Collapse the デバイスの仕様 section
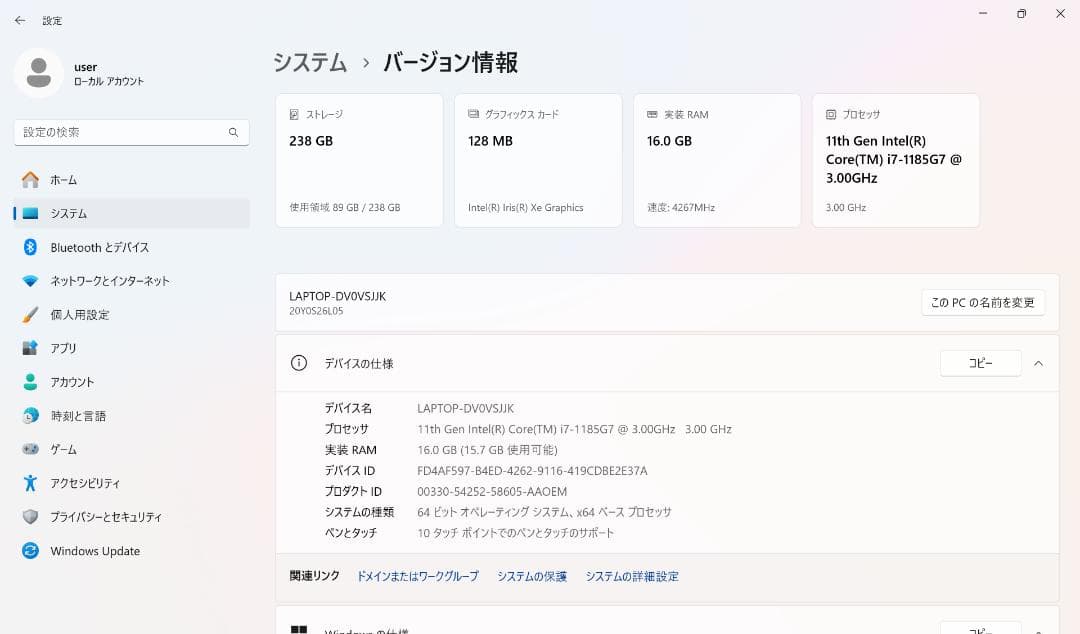 [x=1038, y=363]
